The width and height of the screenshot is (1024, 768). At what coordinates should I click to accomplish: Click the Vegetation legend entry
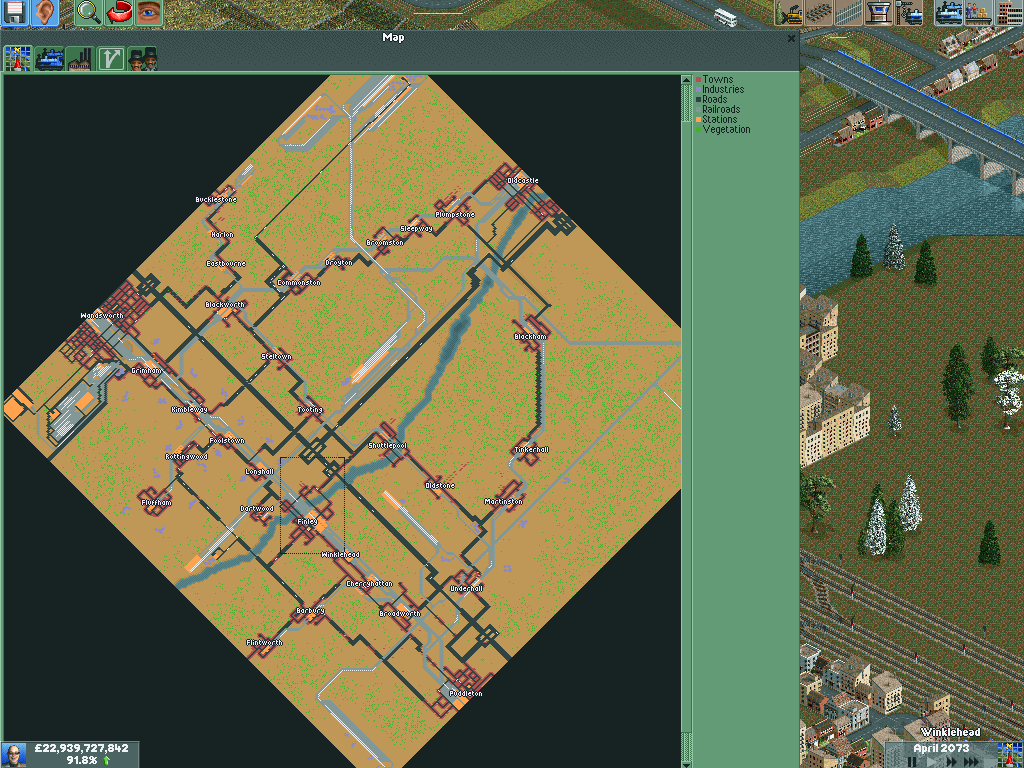pyautogui.click(x=723, y=129)
